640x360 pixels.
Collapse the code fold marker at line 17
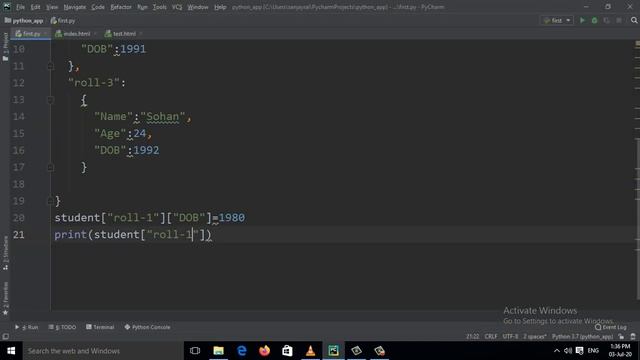pyautogui.click(x=51, y=167)
